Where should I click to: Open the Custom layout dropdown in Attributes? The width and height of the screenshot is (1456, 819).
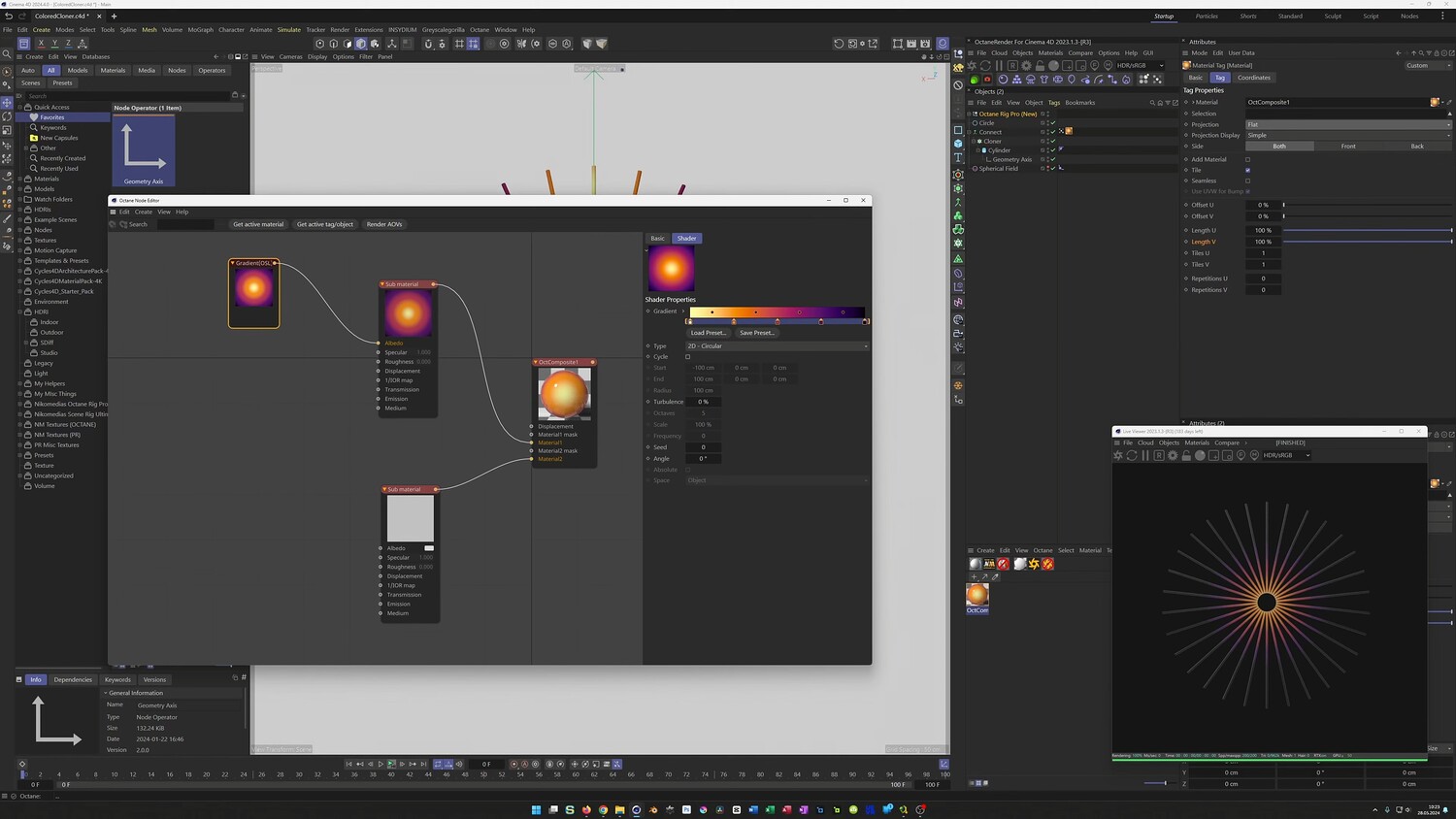tap(1428, 66)
